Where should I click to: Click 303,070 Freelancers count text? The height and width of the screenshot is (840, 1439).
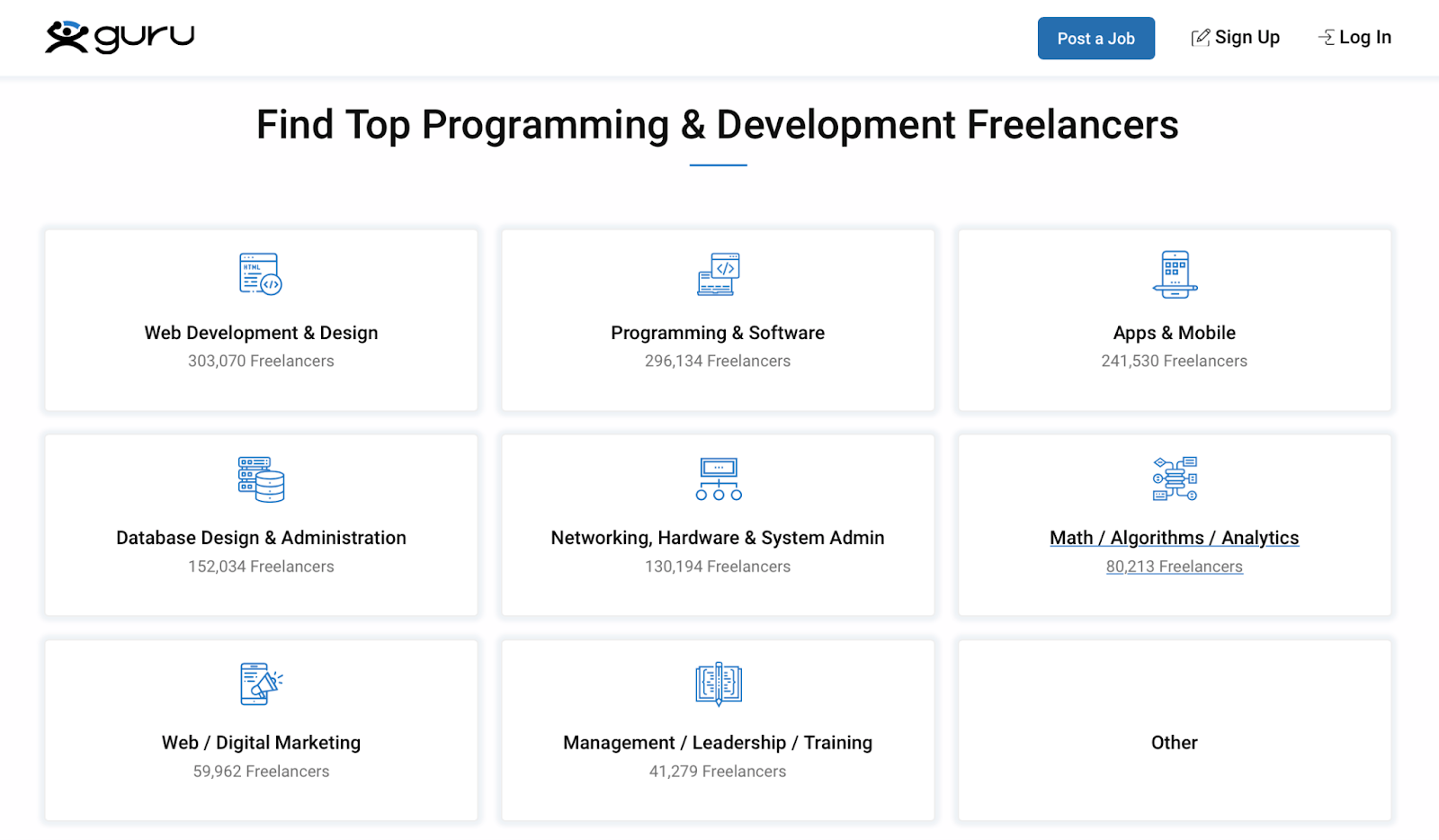(x=261, y=361)
